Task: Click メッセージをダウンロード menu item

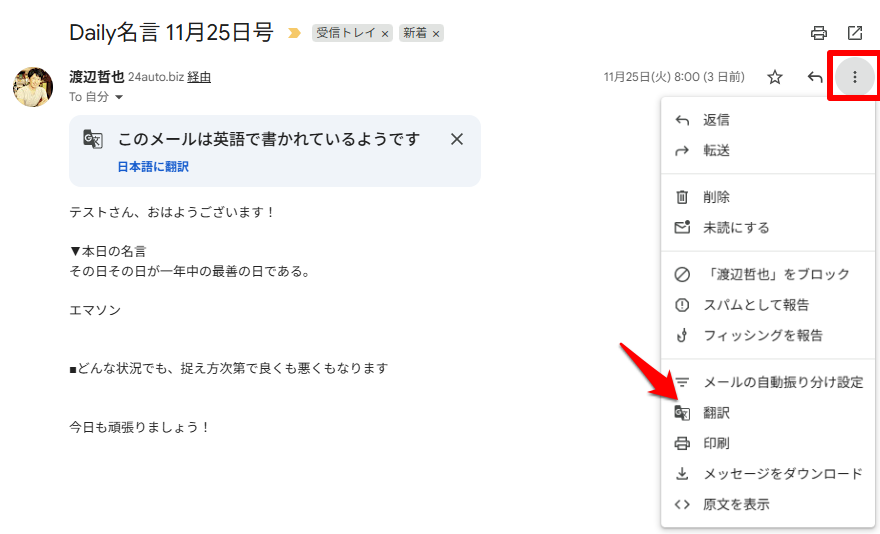Action: 782,474
